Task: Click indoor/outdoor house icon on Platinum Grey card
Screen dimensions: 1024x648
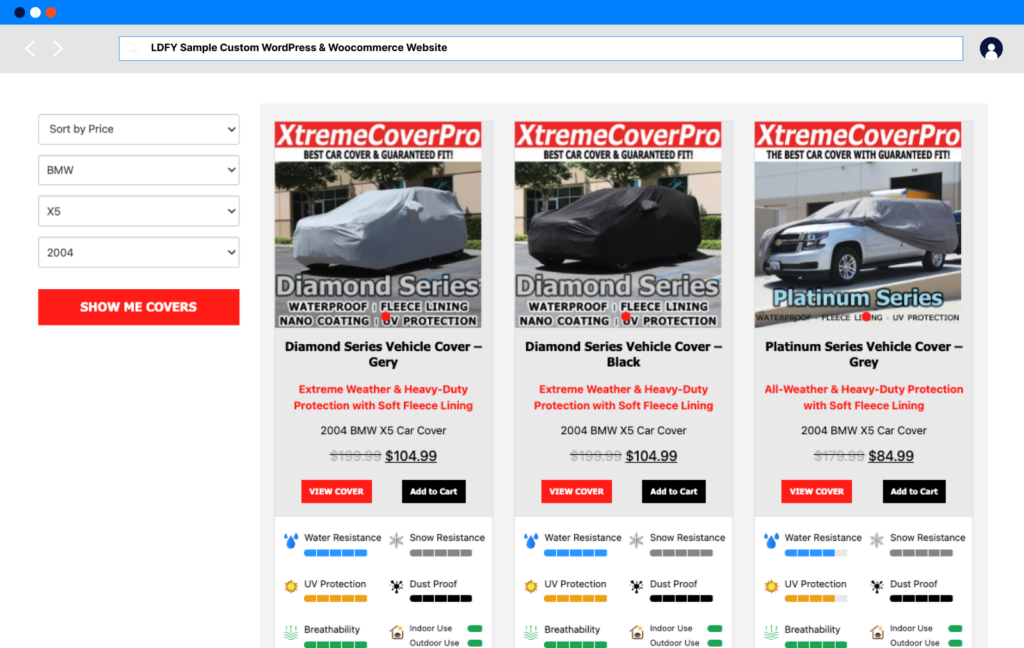Action: coord(877,632)
